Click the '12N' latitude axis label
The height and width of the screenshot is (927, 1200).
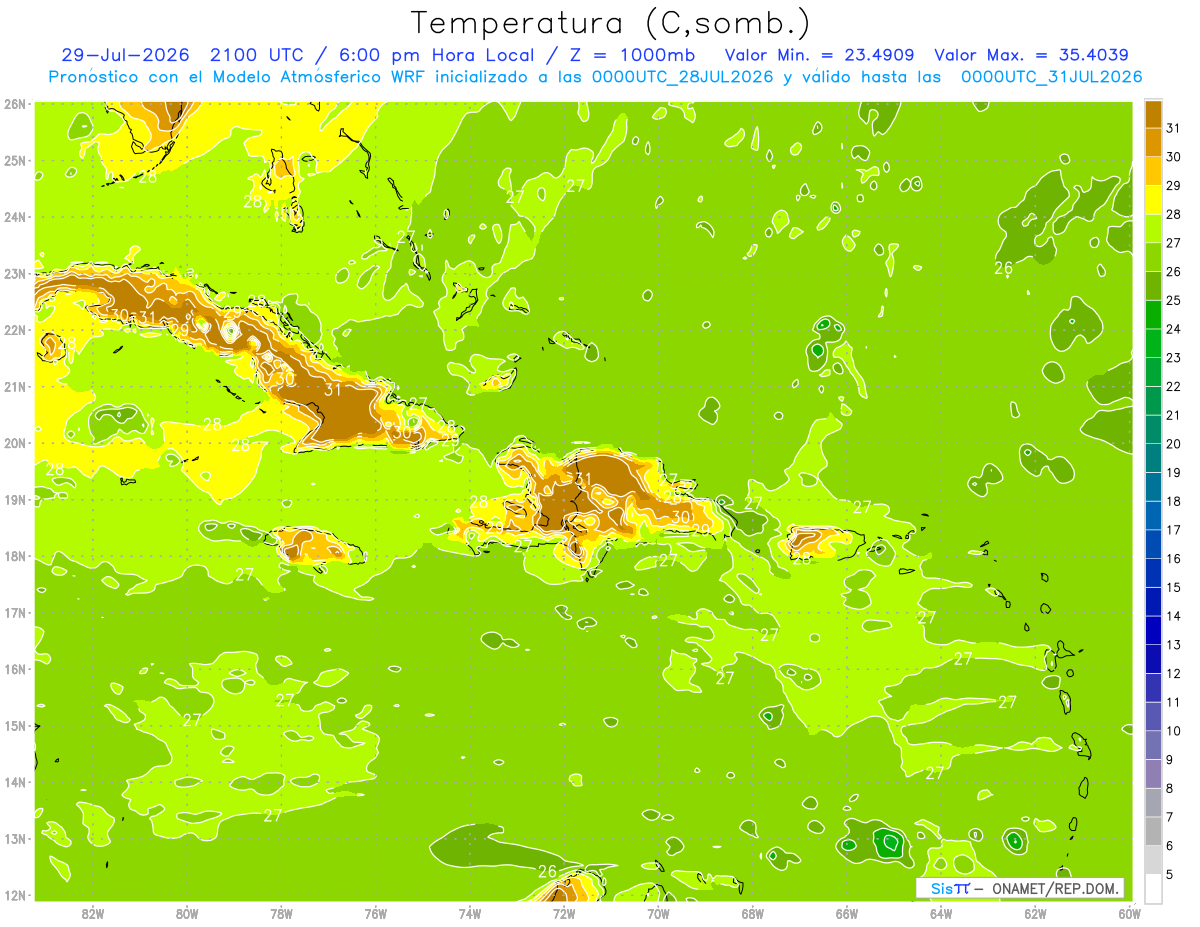click(14, 895)
